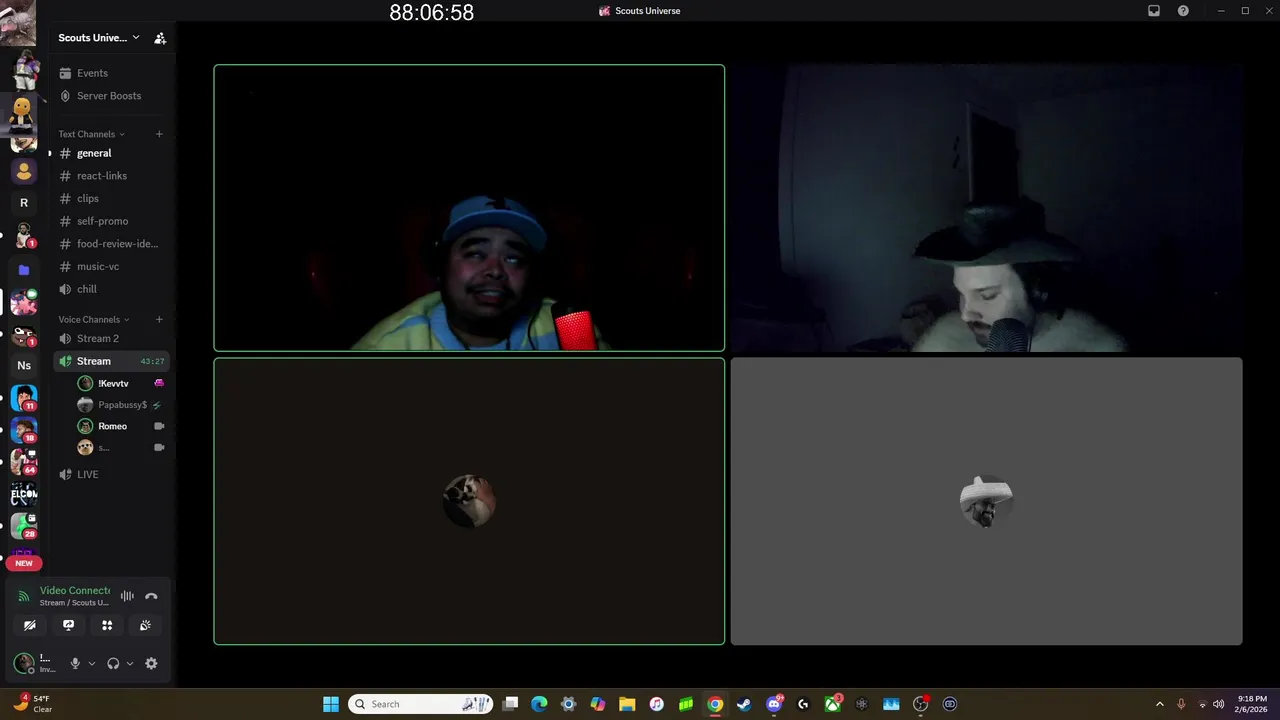The height and width of the screenshot is (720, 1280).
Task: Focus bottom-left avatar participant tile
Action: coord(469,501)
